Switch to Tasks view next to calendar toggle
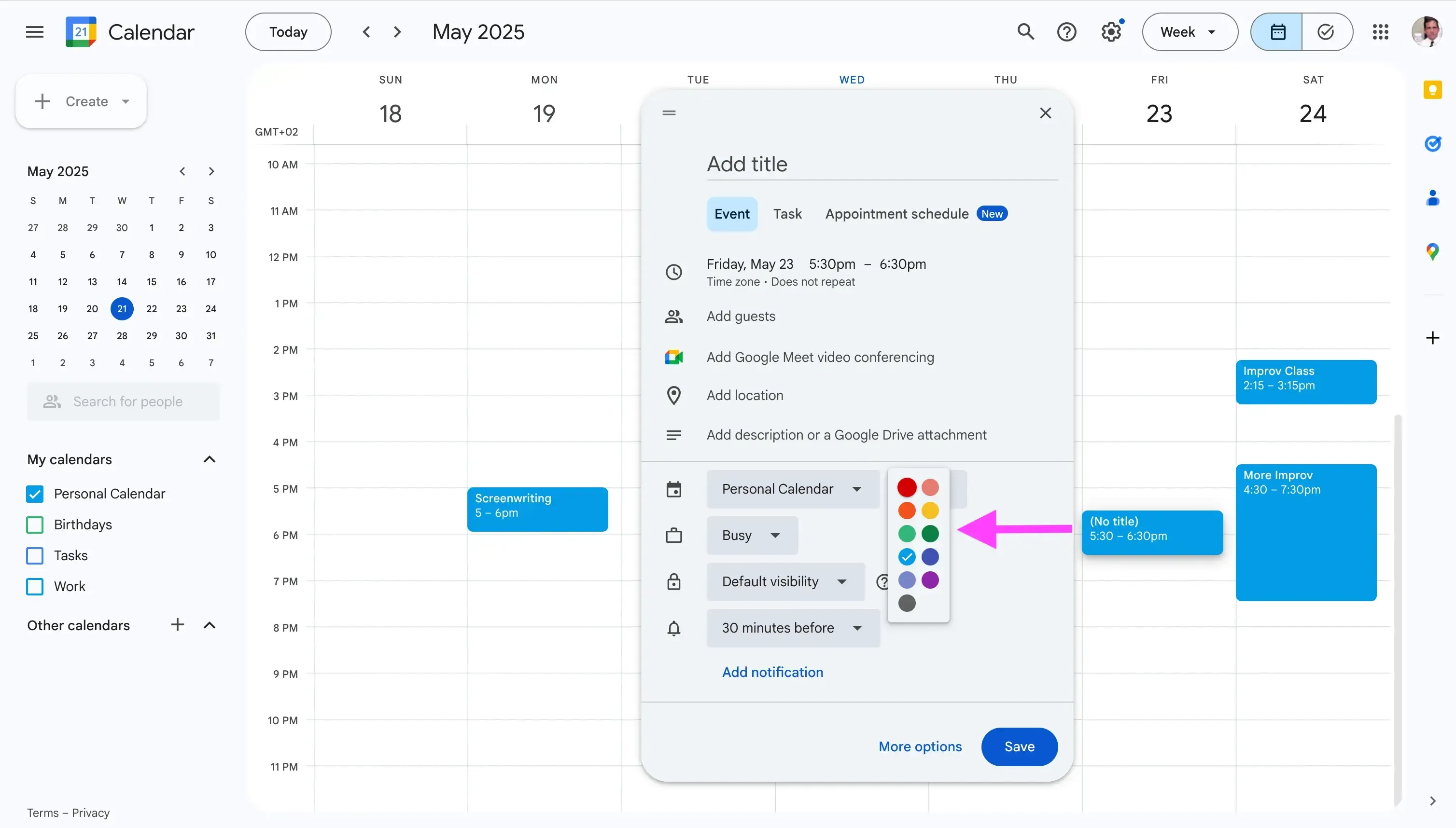Viewport: 1456px width, 828px height. (x=1326, y=32)
